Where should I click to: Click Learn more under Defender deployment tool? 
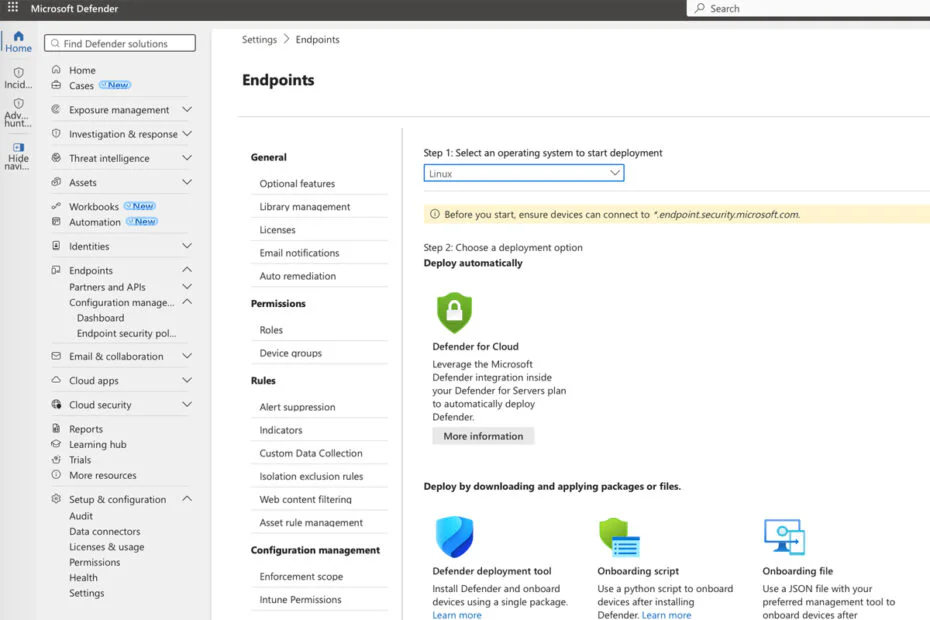(457, 615)
